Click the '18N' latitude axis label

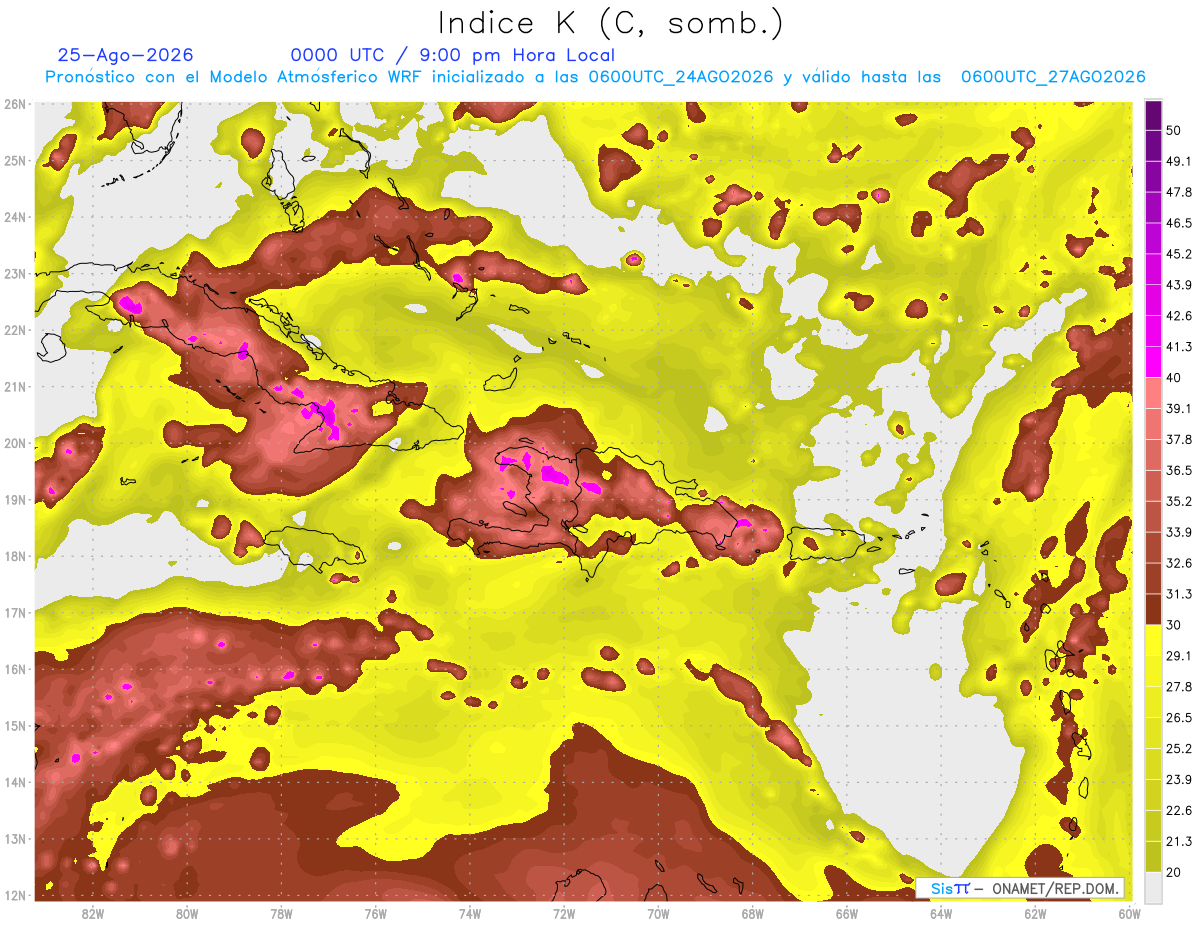click(x=17, y=556)
